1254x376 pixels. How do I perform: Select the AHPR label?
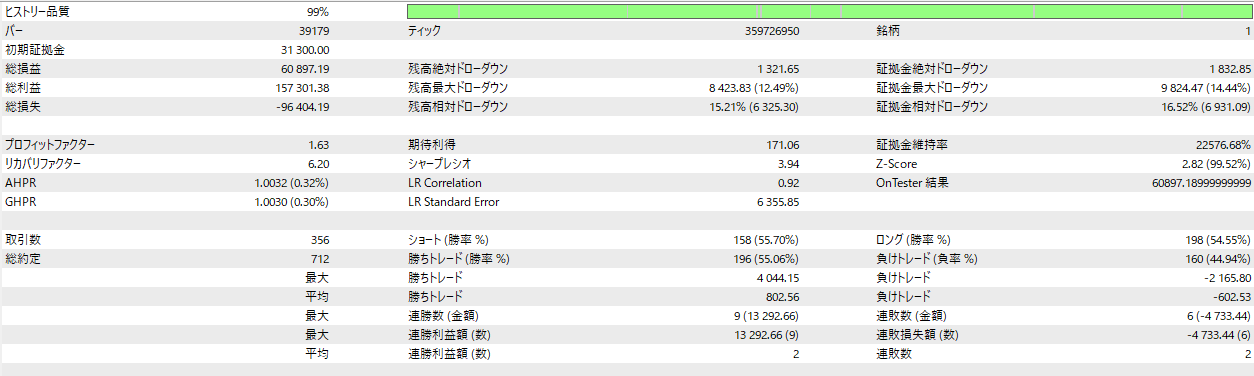coord(20,183)
